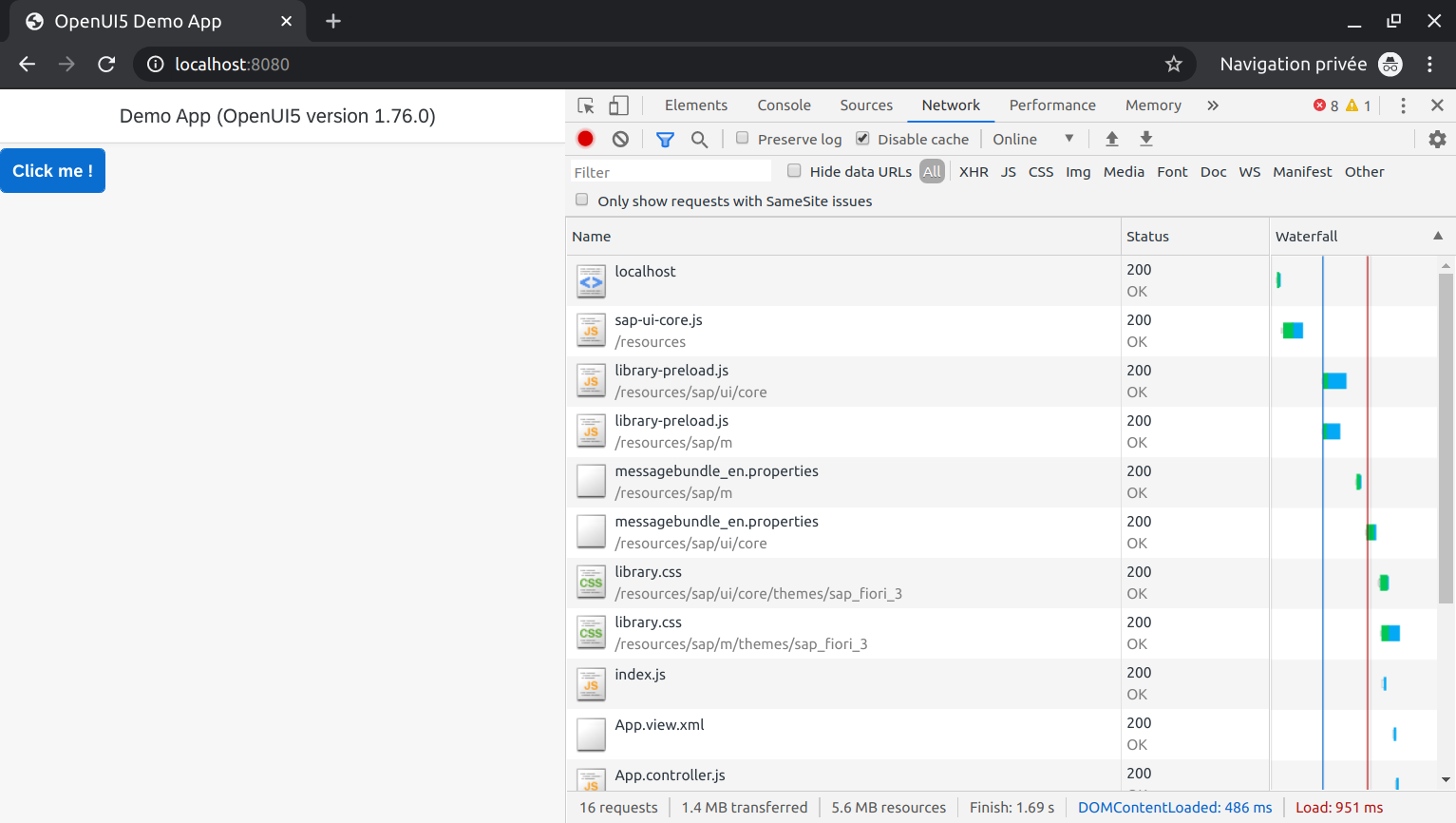Click the localhost:8080 address bar

[665, 64]
